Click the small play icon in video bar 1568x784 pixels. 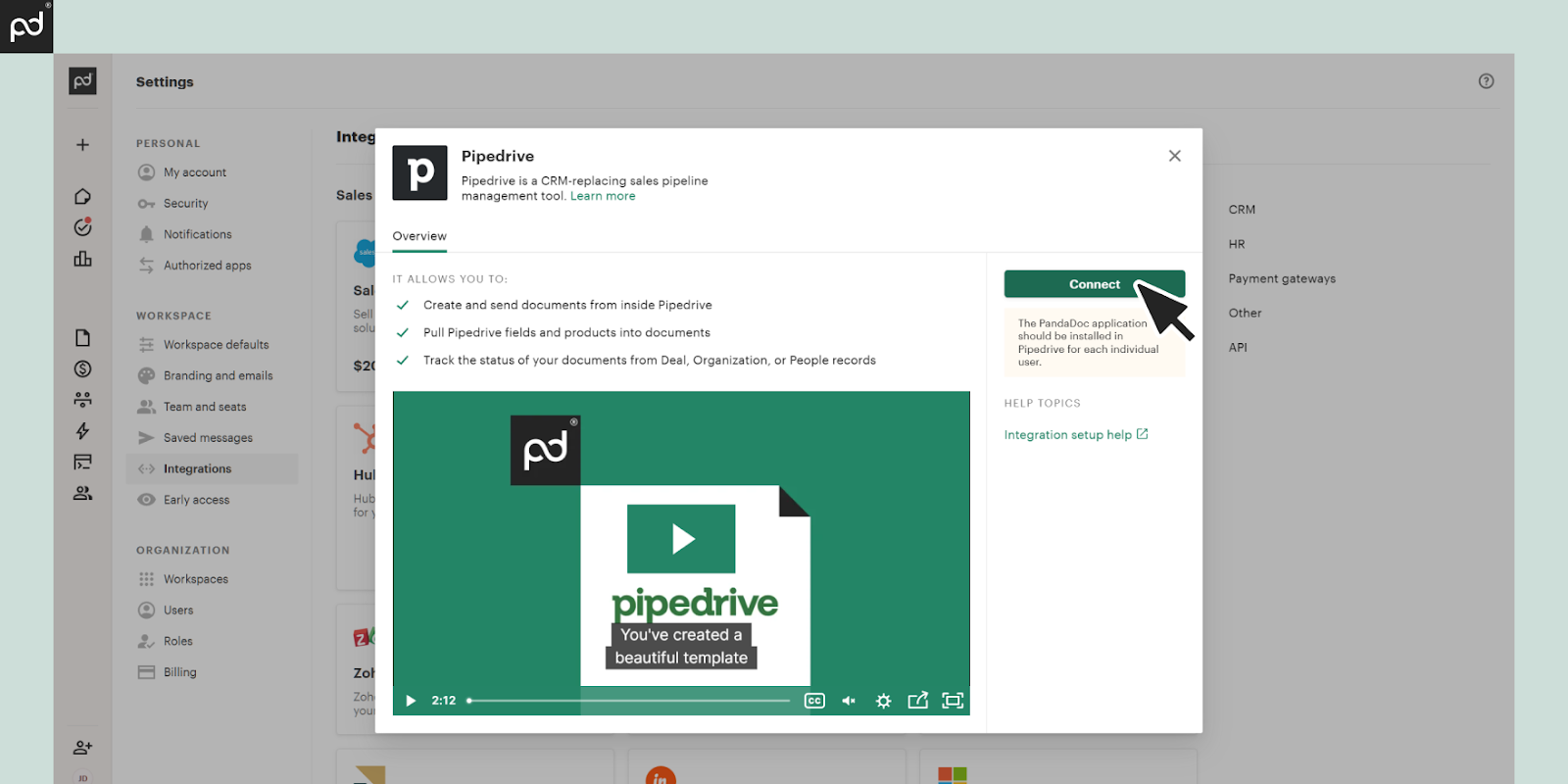[x=411, y=701]
